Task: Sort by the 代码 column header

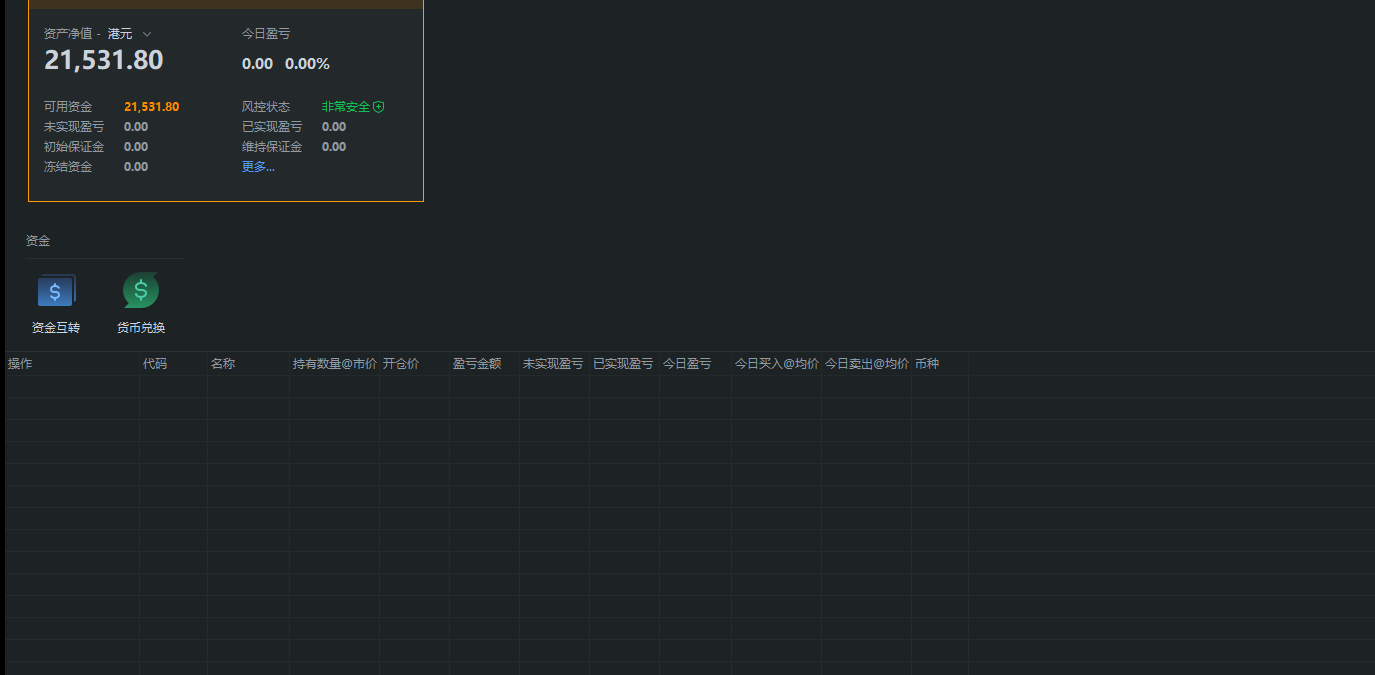Action: pos(155,364)
